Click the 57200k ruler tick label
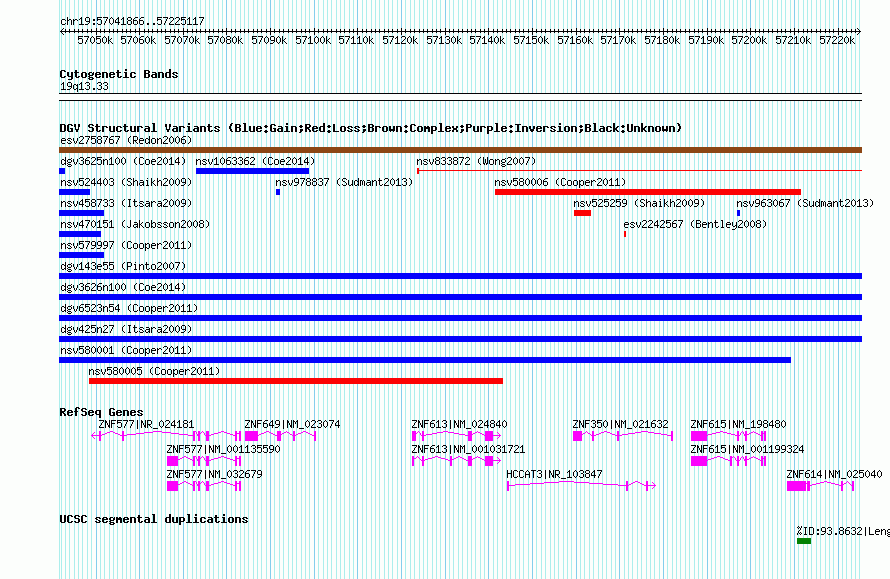 coord(749,40)
